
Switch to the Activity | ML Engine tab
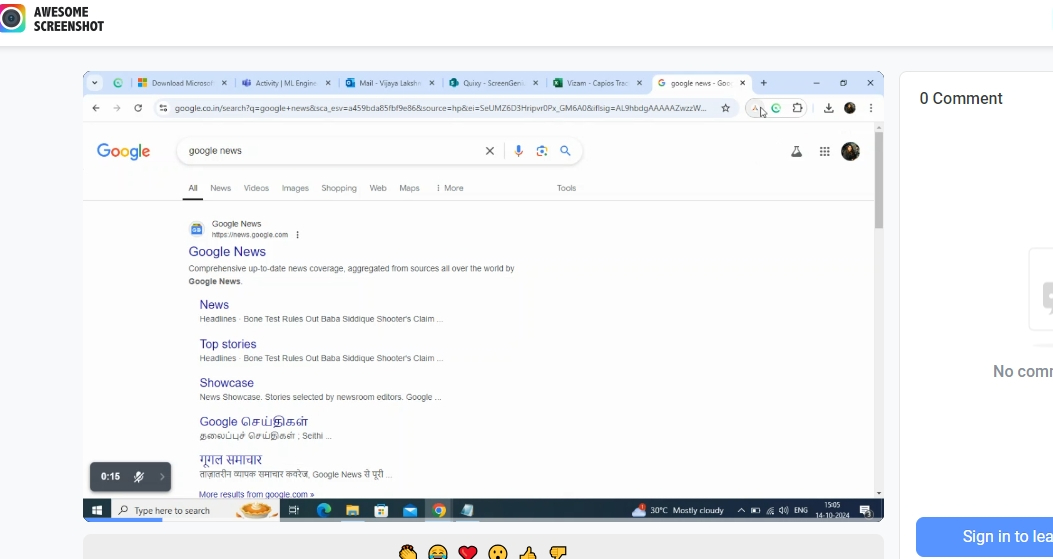[285, 83]
